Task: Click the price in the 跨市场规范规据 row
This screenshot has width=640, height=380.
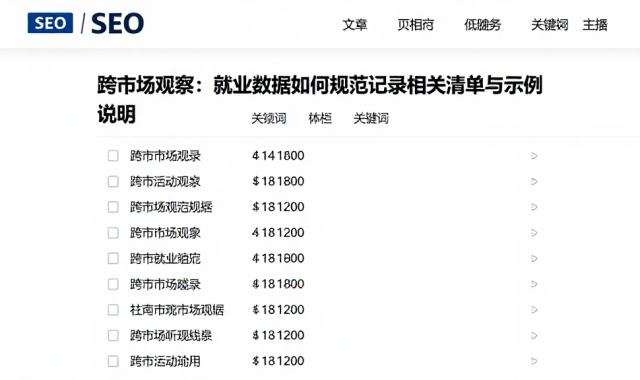Action: tap(278, 207)
